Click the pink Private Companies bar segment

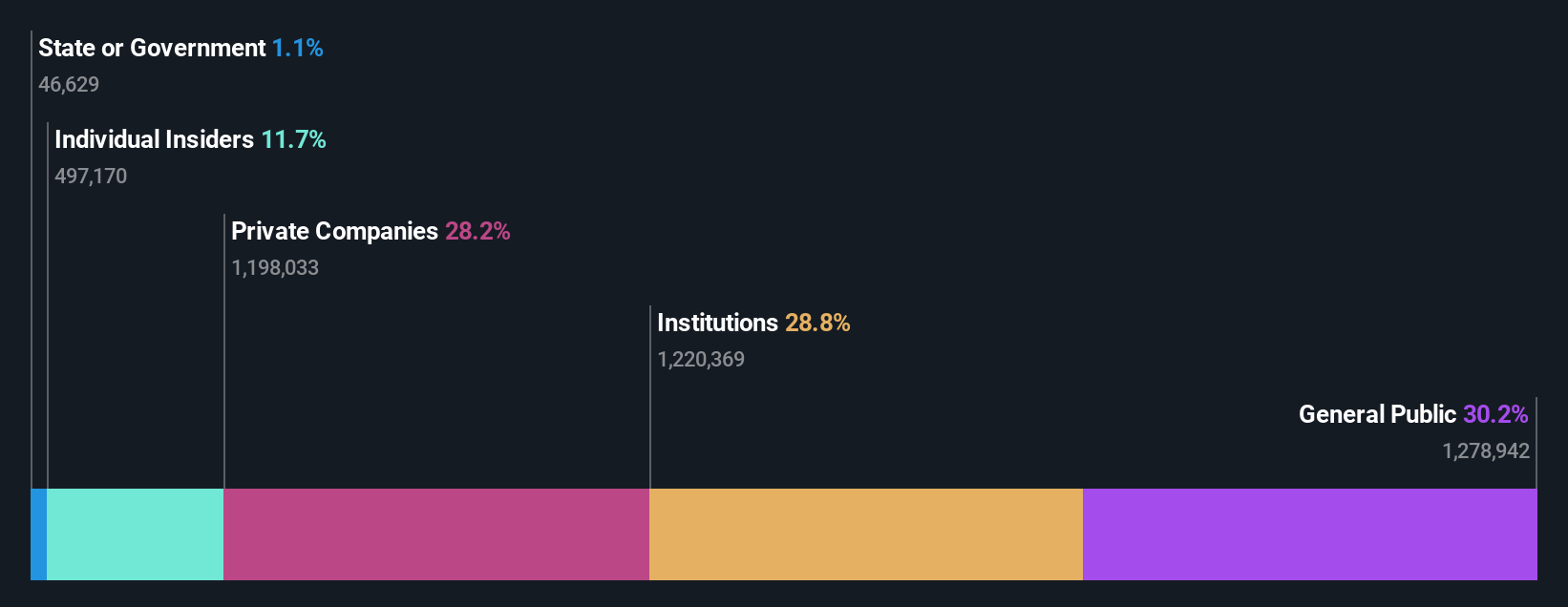(436, 534)
